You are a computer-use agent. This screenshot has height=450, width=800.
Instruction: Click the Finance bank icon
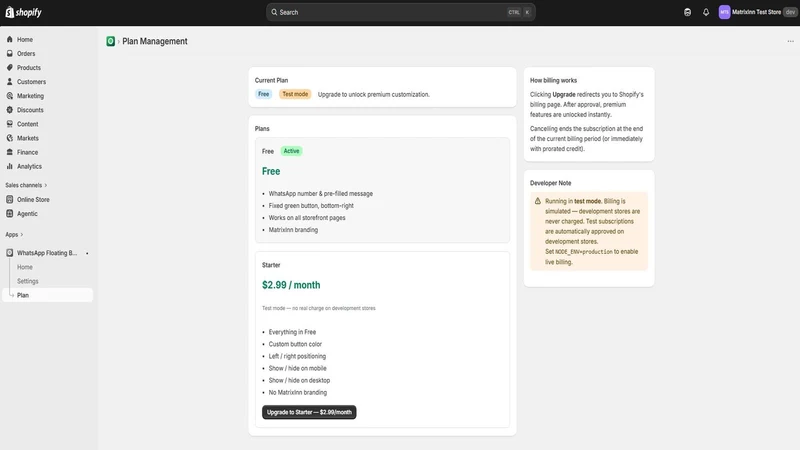tap(10, 152)
